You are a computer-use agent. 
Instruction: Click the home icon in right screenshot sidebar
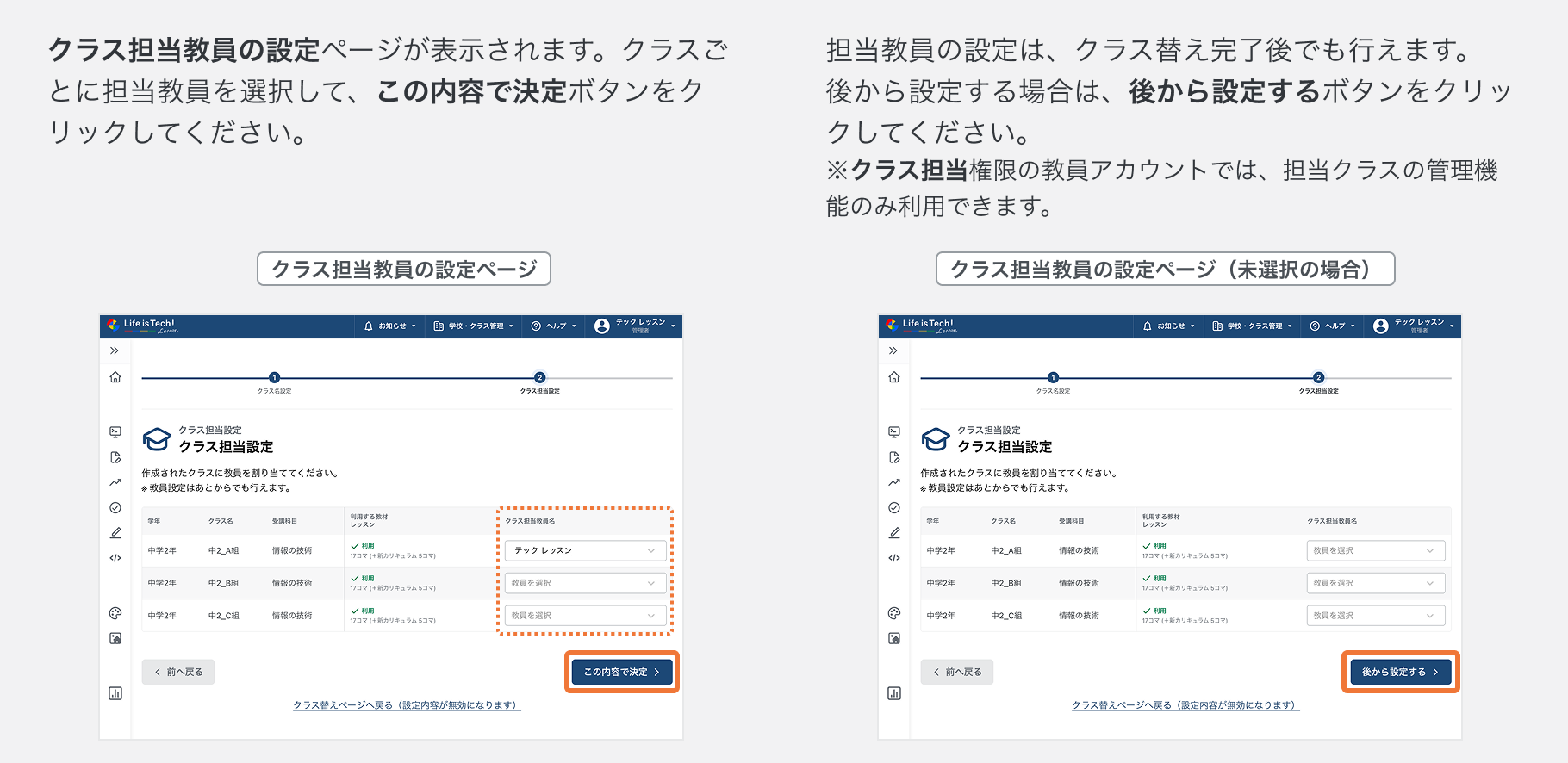pyautogui.click(x=894, y=377)
